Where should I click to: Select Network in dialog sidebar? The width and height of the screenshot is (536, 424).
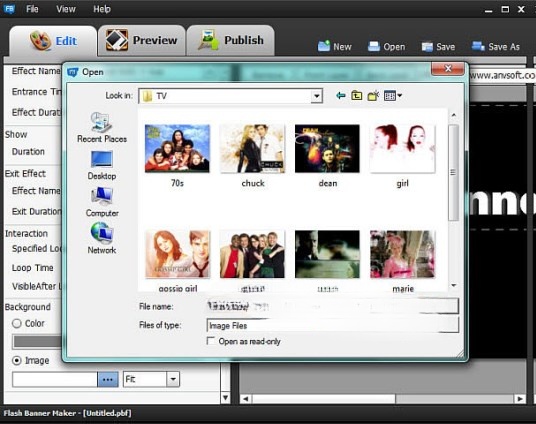click(x=102, y=239)
